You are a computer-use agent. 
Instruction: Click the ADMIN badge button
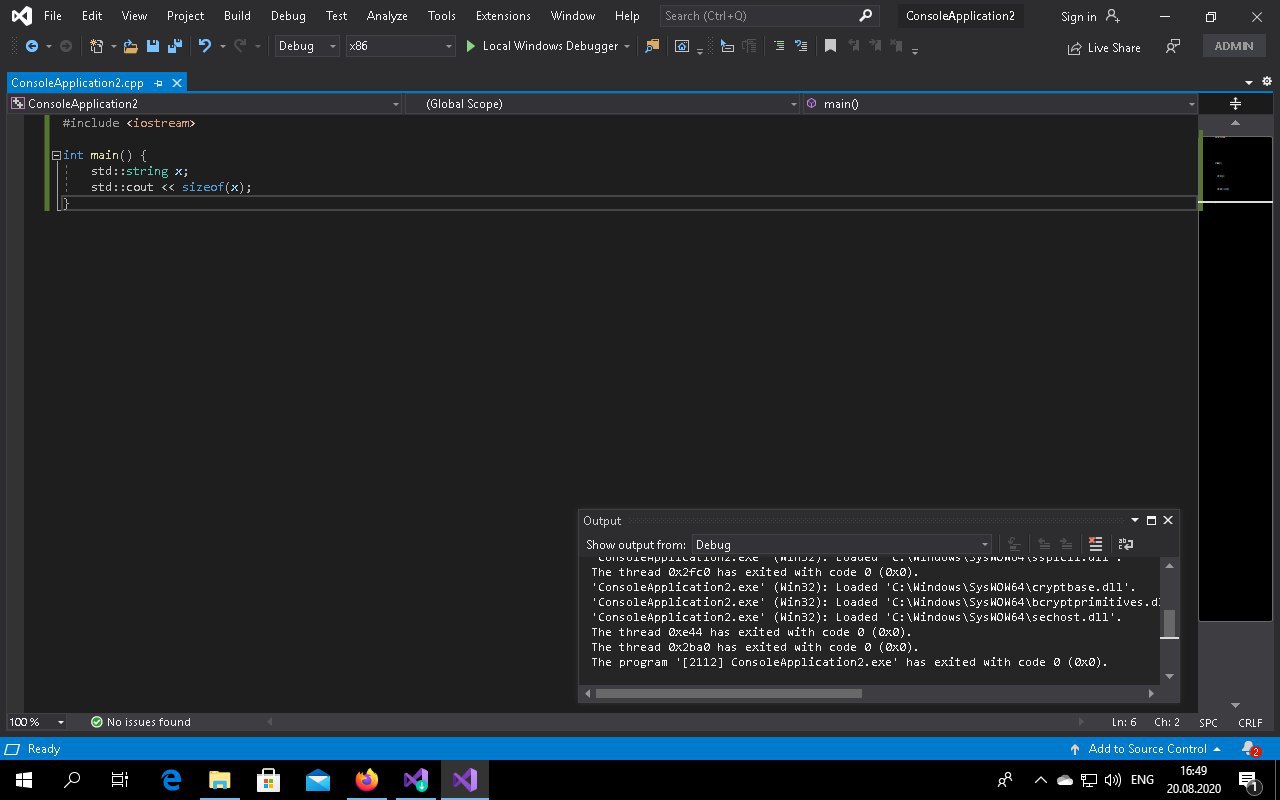[x=1234, y=46]
